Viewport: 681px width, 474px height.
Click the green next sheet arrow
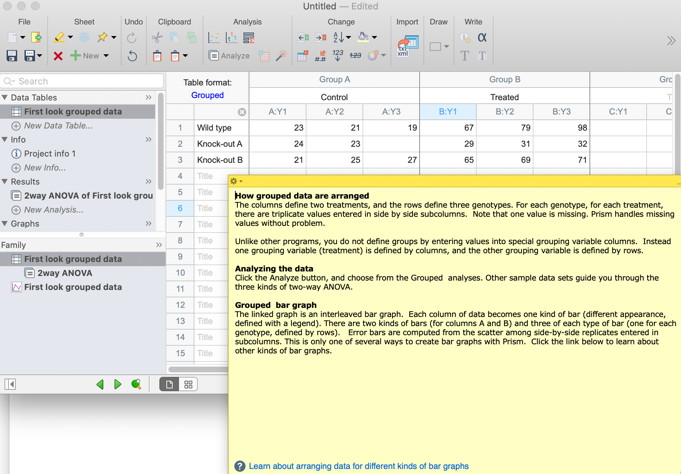click(x=117, y=384)
